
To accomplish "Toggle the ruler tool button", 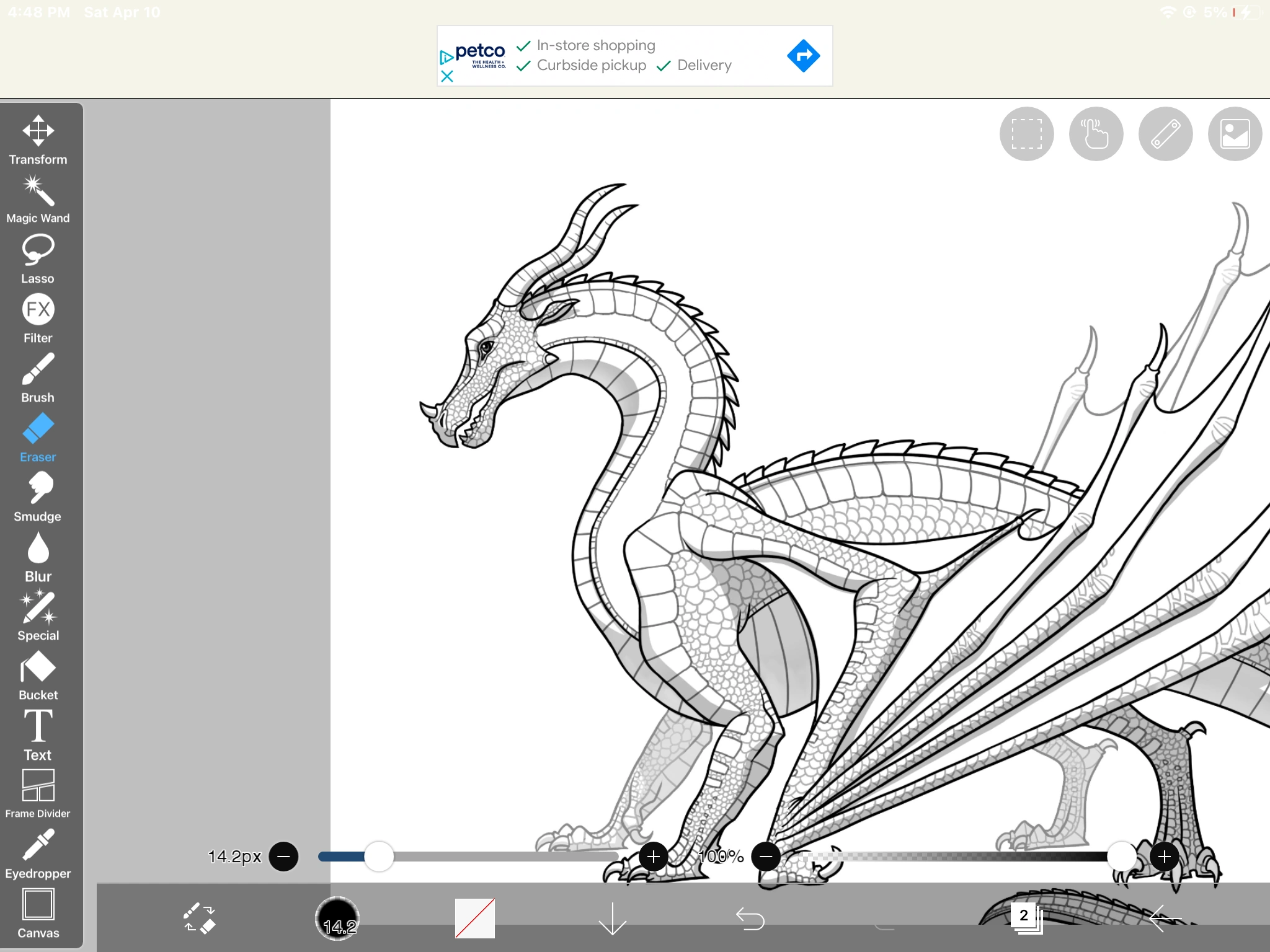I will click(x=1165, y=134).
